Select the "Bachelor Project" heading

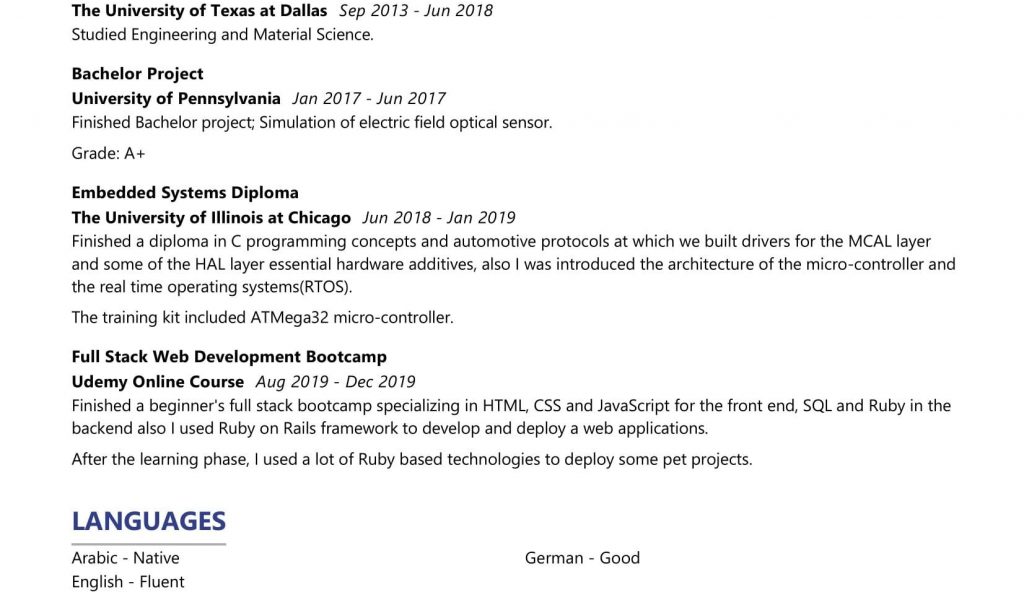[x=137, y=74]
